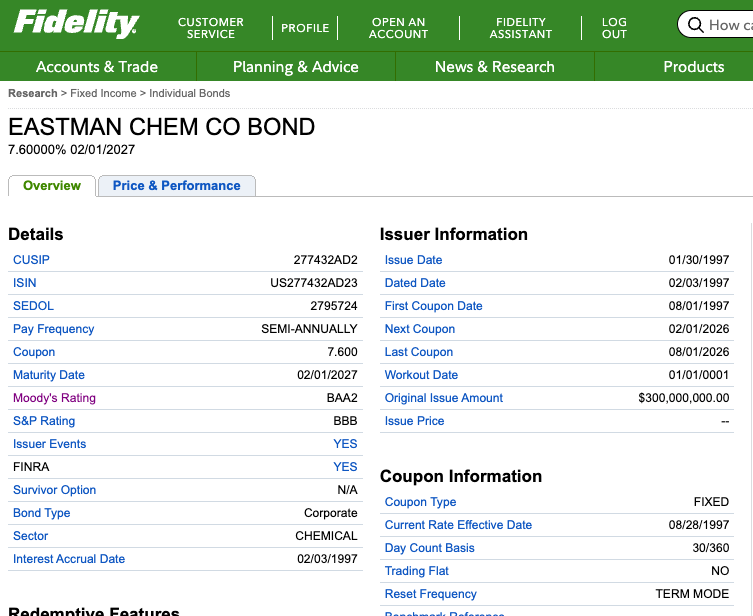This screenshot has width=753, height=616.
Task: Open the Profile link
Action: pos(305,28)
